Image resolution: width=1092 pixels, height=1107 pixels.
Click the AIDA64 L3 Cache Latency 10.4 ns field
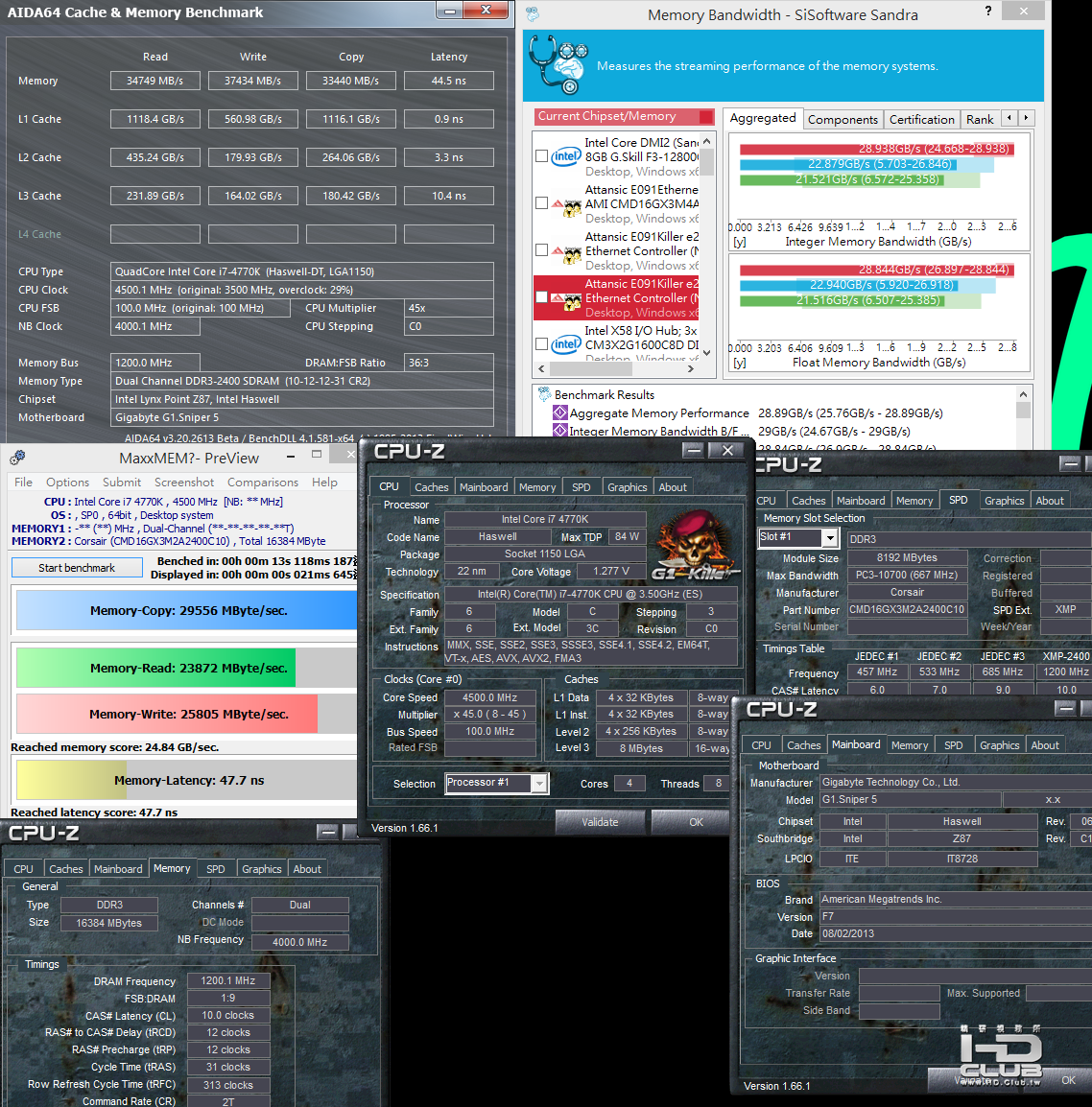click(448, 196)
